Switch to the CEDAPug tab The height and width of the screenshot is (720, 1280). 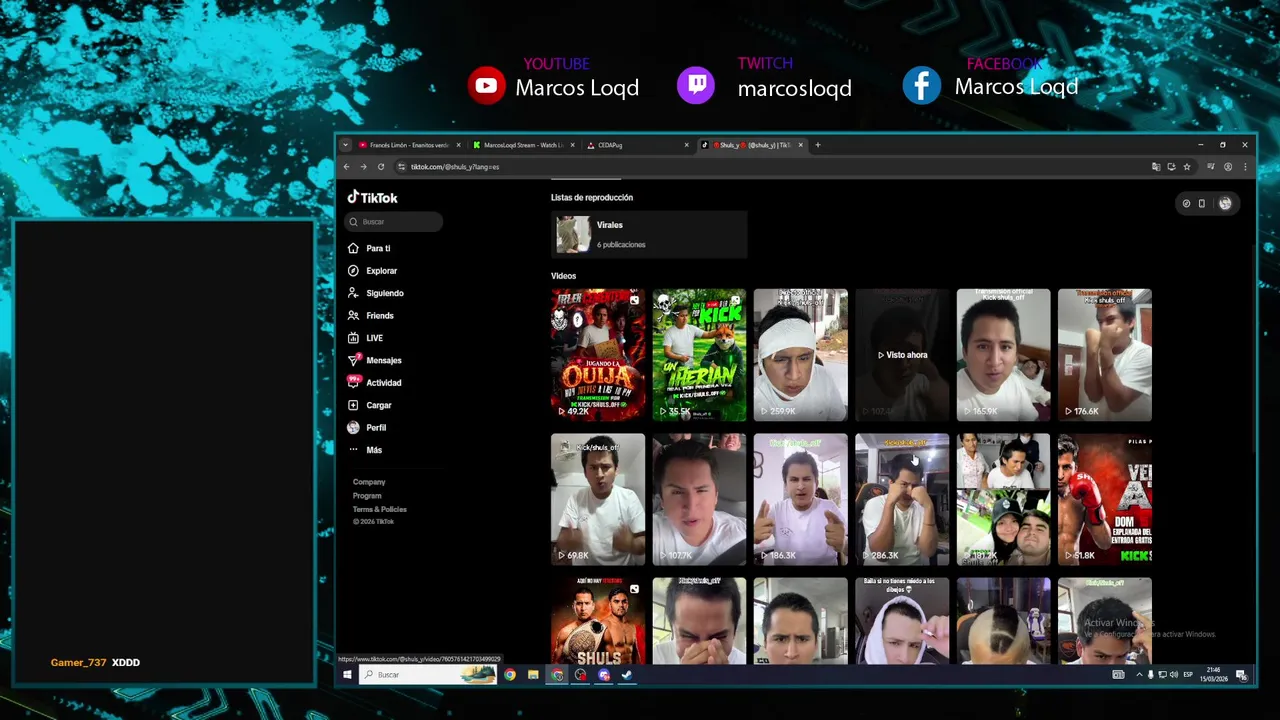tap(634, 145)
